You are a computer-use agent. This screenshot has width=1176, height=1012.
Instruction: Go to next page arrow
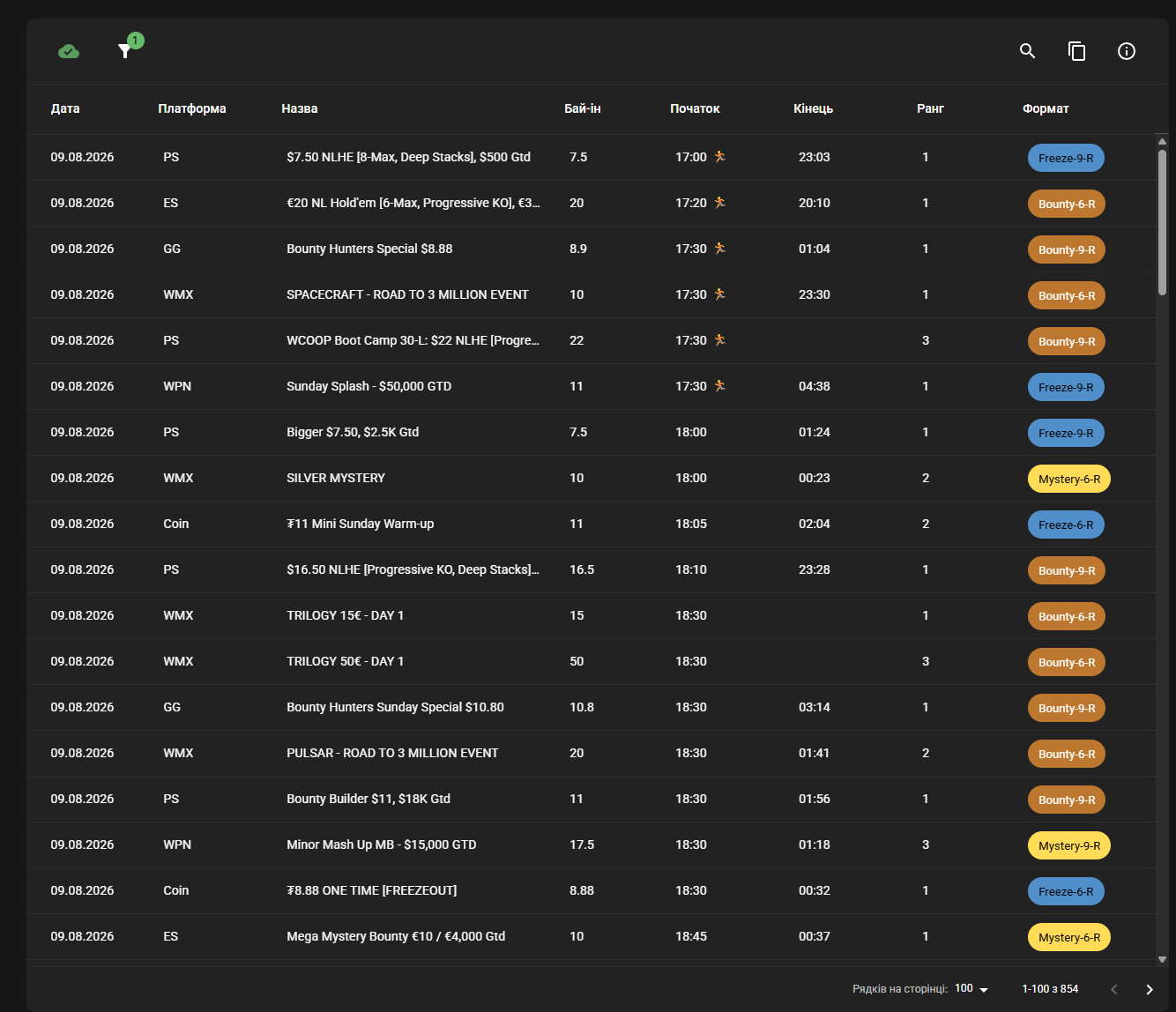click(1150, 989)
